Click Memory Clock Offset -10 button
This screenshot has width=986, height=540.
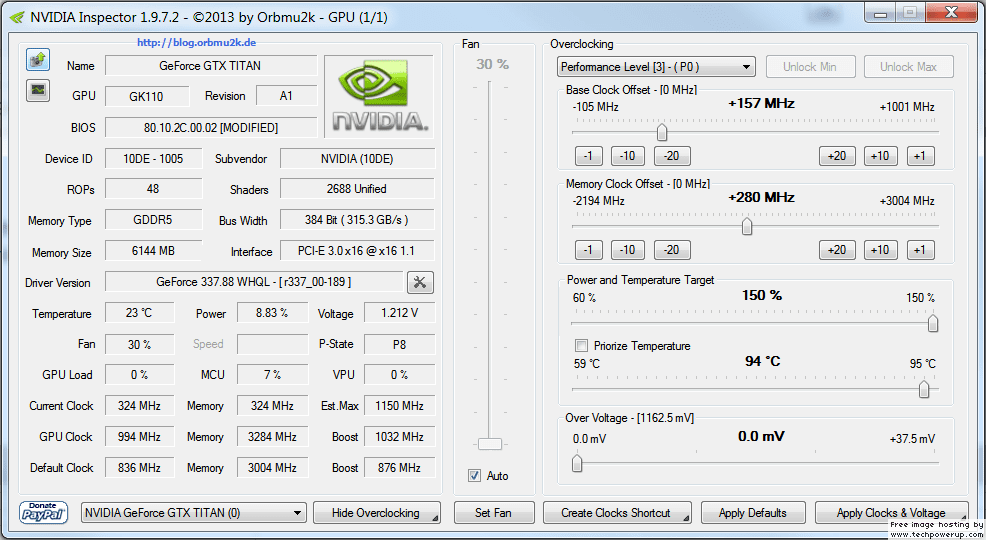tap(628, 250)
